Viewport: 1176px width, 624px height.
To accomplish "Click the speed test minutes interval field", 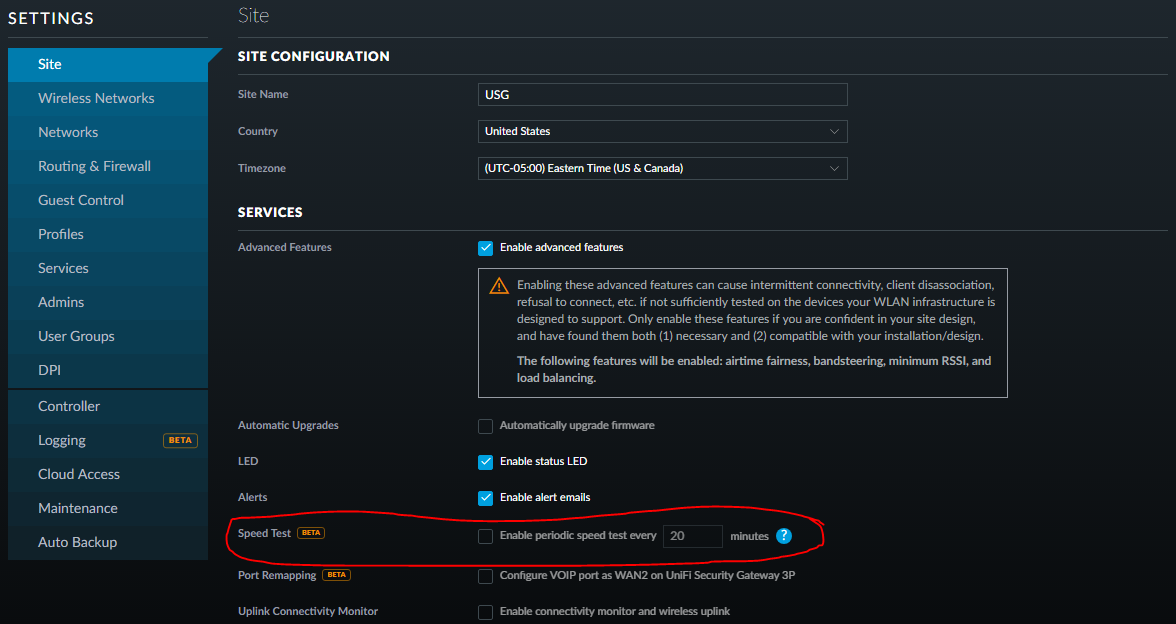I will (692, 536).
